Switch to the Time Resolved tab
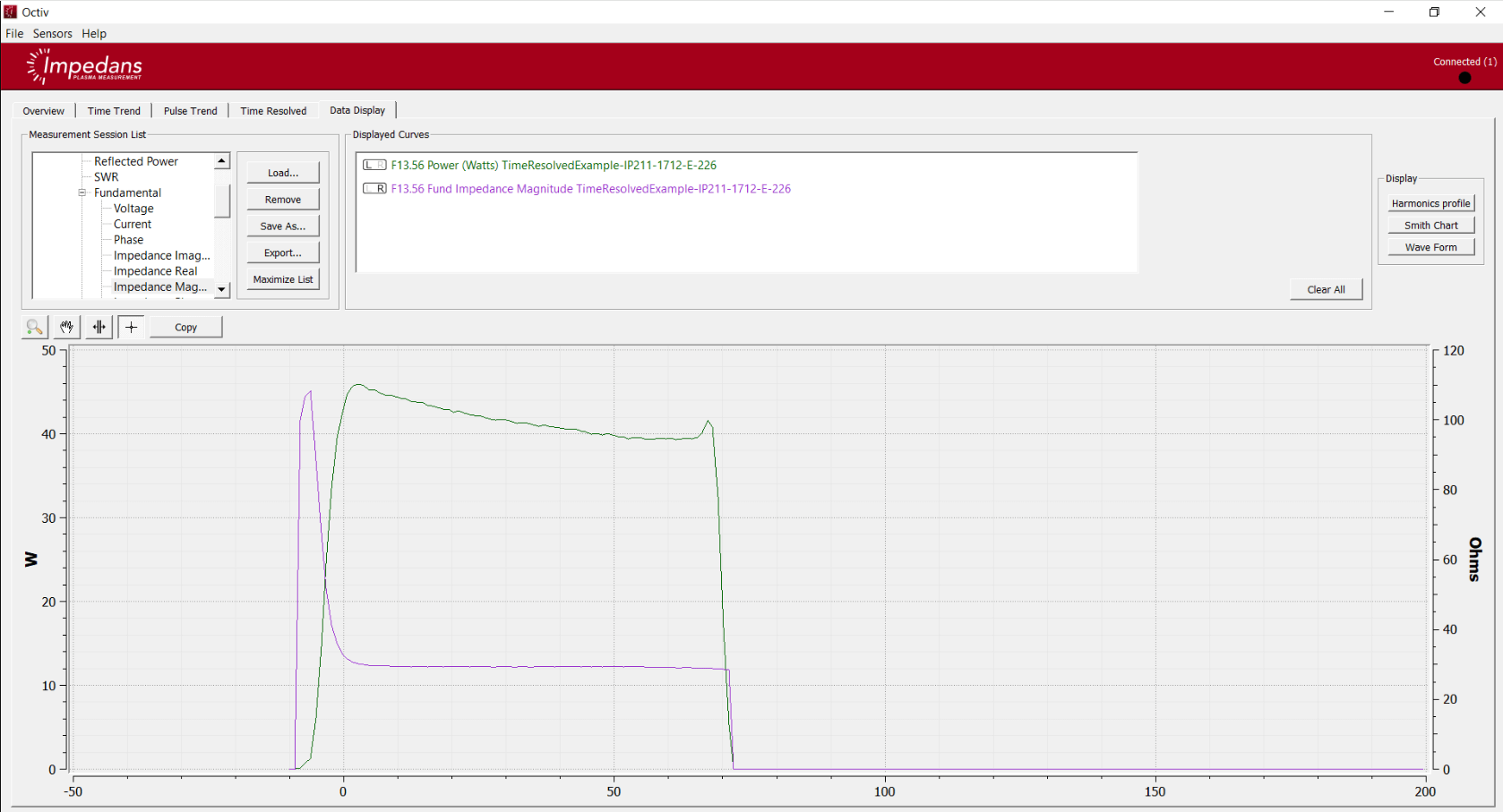Image resolution: width=1503 pixels, height=812 pixels. [273, 111]
